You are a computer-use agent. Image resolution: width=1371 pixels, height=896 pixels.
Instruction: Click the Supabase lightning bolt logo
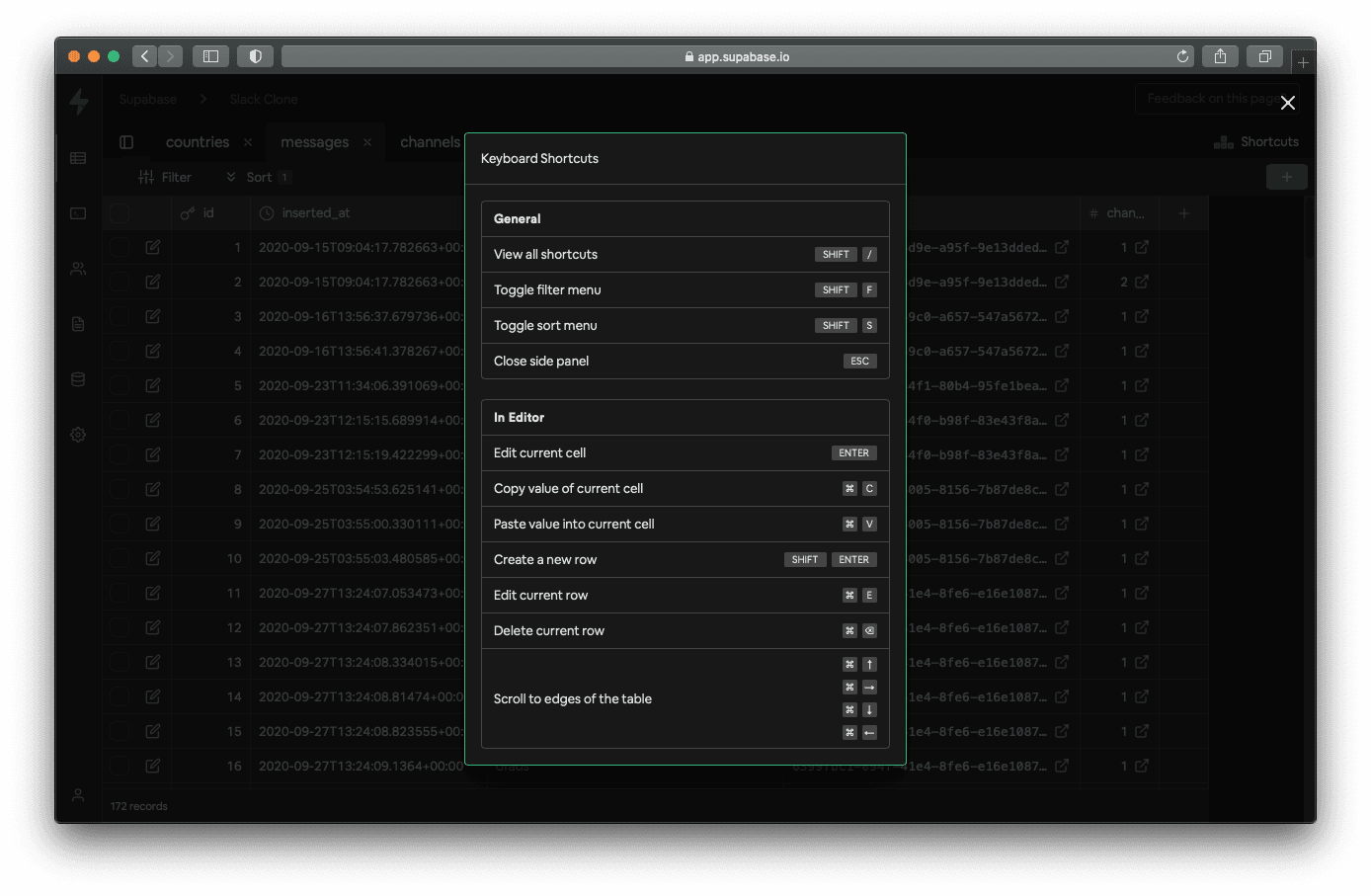click(x=79, y=101)
